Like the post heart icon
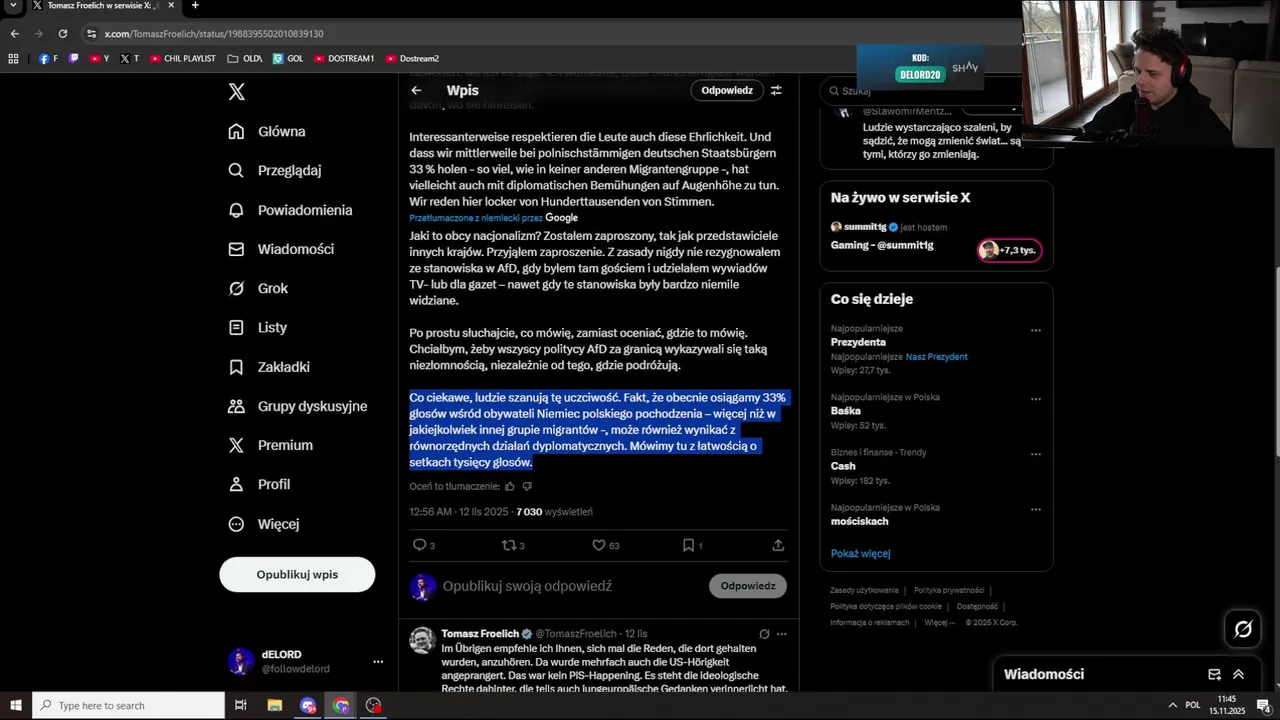Image resolution: width=1280 pixels, height=720 pixels. [x=598, y=545]
